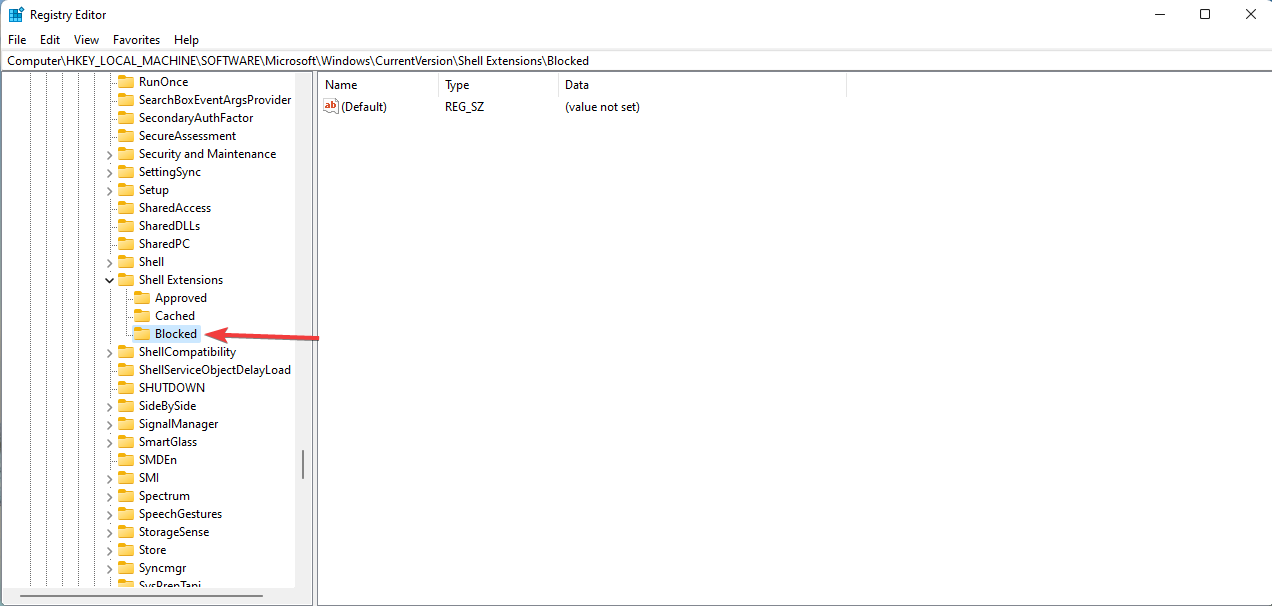Open the Help menu

pos(186,40)
